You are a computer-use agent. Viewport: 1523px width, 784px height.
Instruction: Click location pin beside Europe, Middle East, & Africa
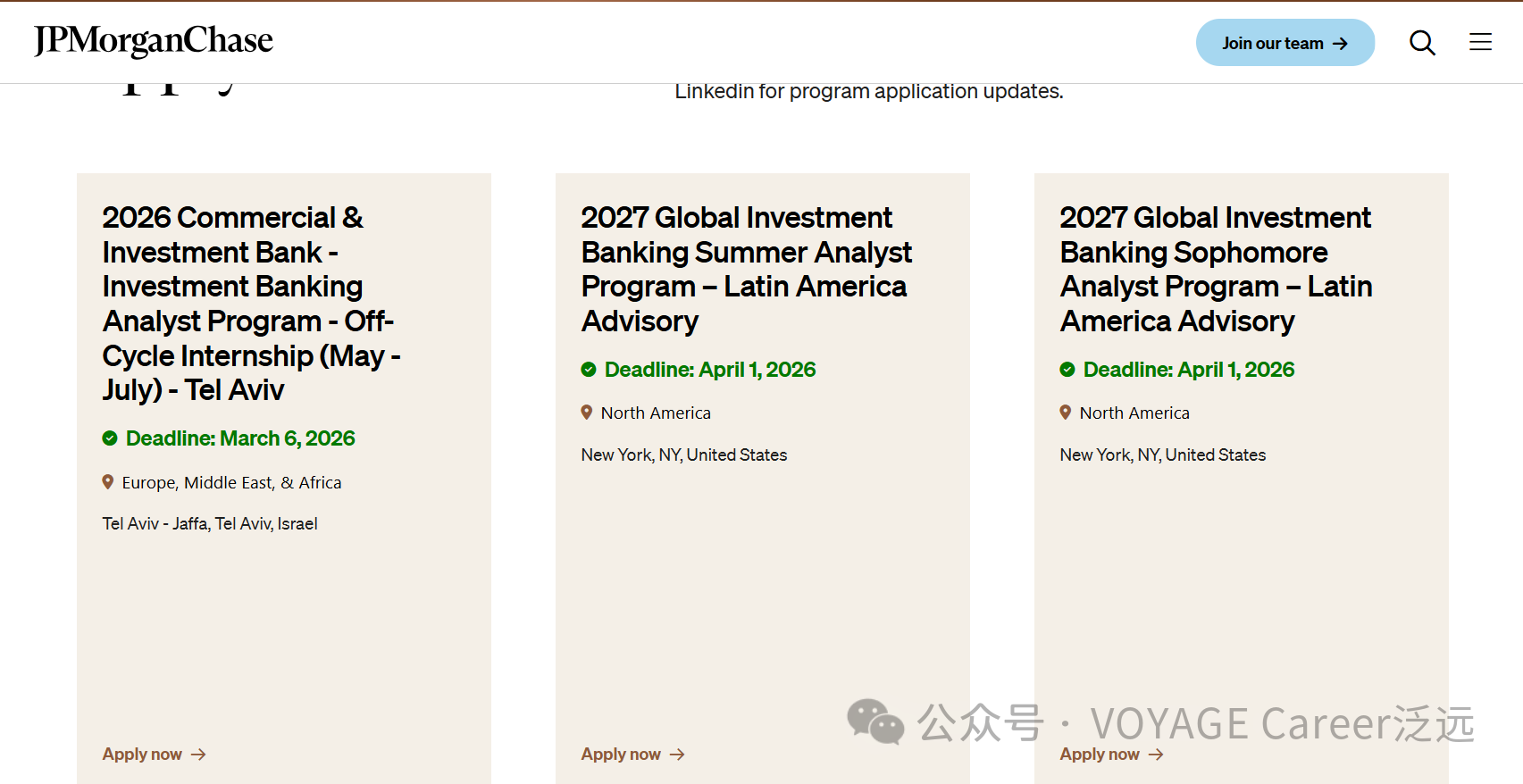[108, 482]
